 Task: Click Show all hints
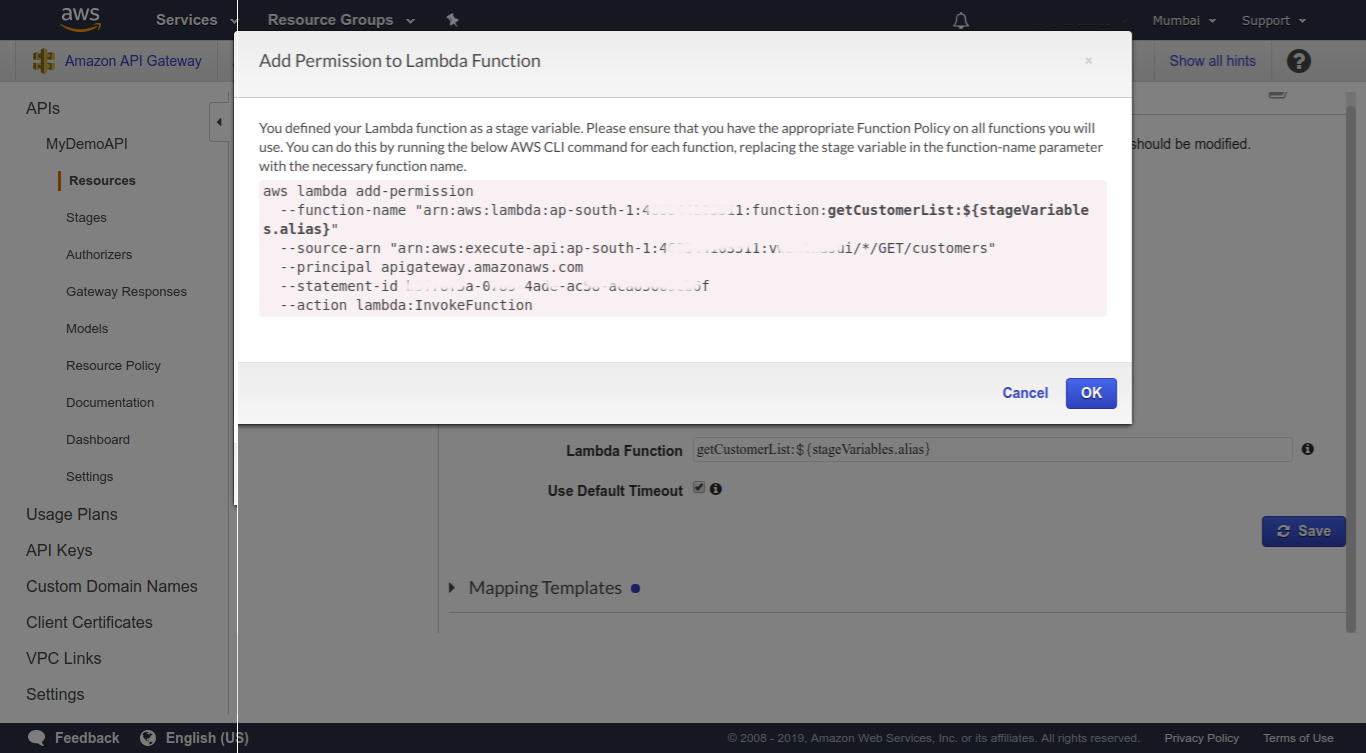coord(1212,61)
